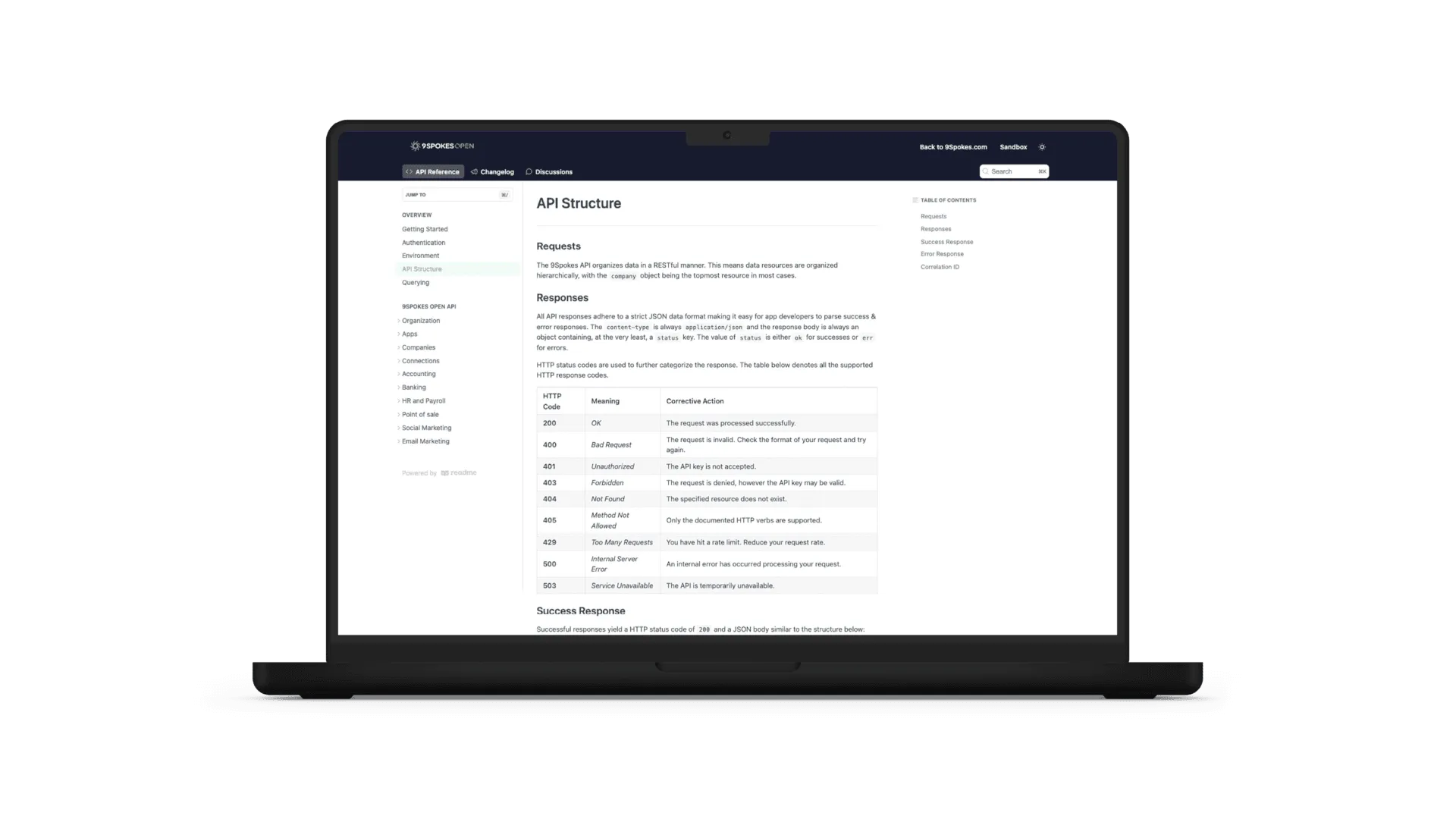Screen dimensions: 1456x819
Task: Navigate to Getting Started section
Action: 425,229
